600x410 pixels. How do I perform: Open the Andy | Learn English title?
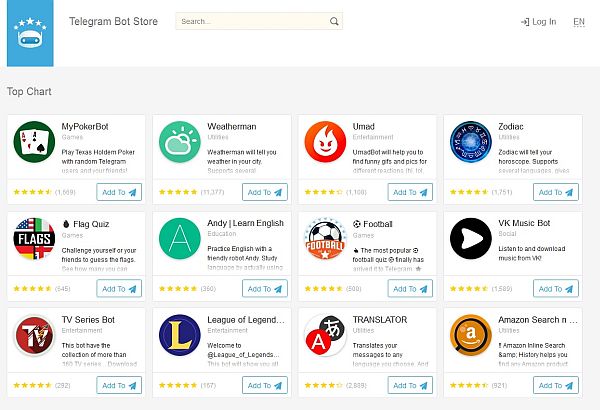(x=245, y=223)
